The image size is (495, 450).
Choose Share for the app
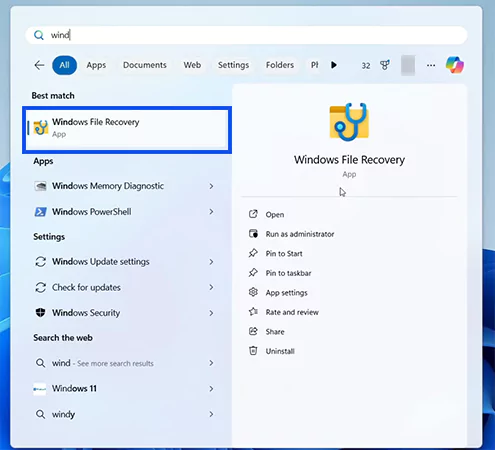[275, 332]
